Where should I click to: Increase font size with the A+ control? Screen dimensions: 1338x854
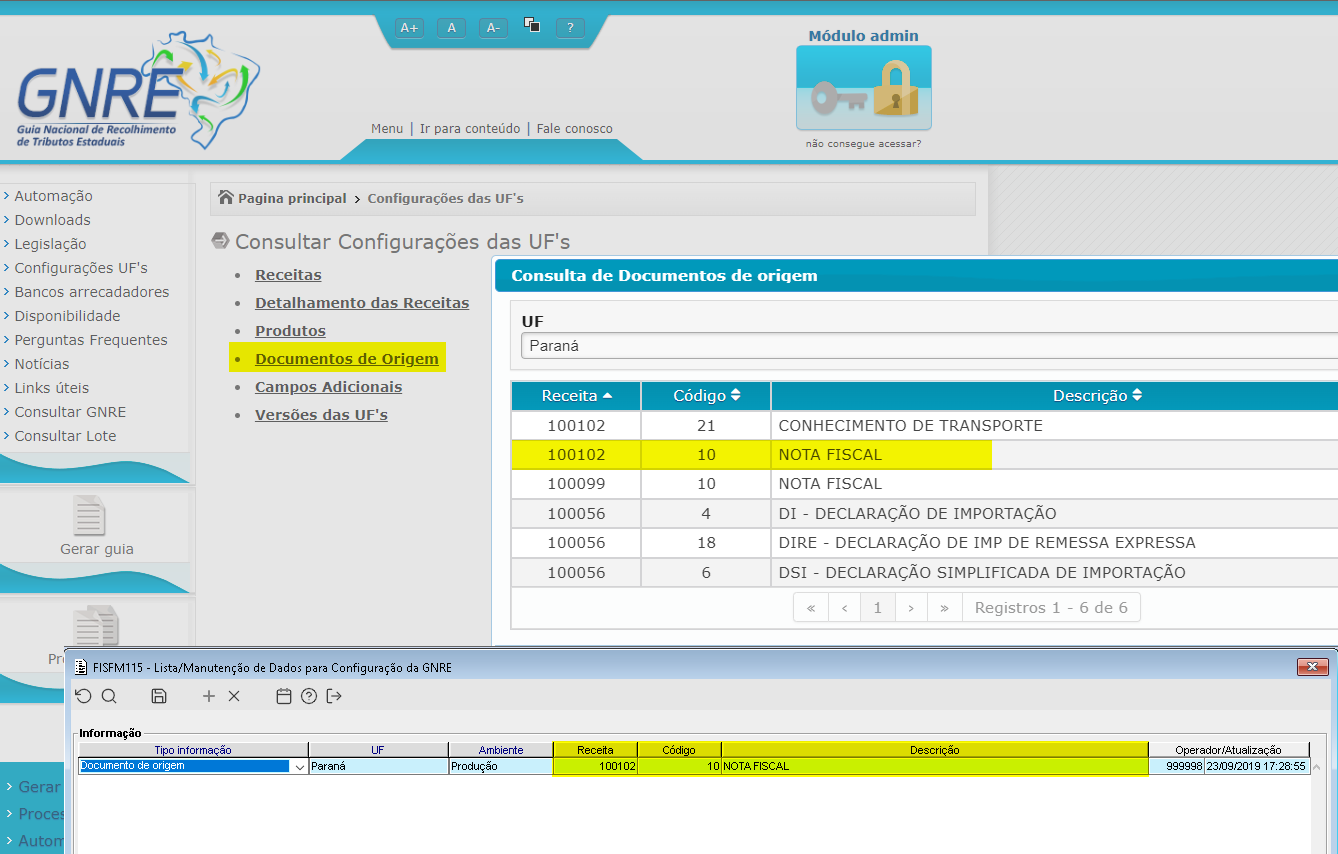pyautogui.click(x=409, y=27)
